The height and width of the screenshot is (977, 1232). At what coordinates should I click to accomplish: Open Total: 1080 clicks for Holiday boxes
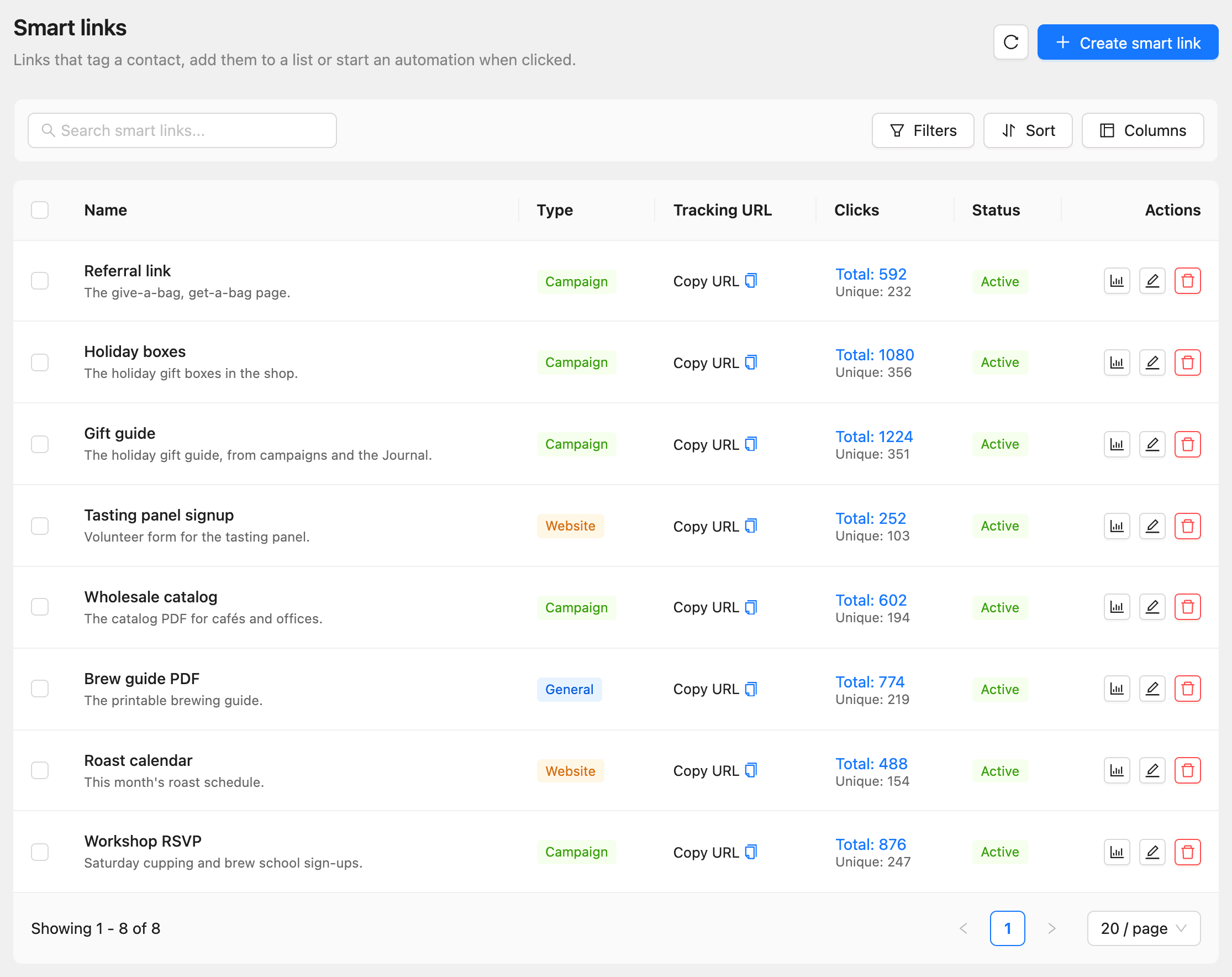pyautogui.click(x=875, y=355)
